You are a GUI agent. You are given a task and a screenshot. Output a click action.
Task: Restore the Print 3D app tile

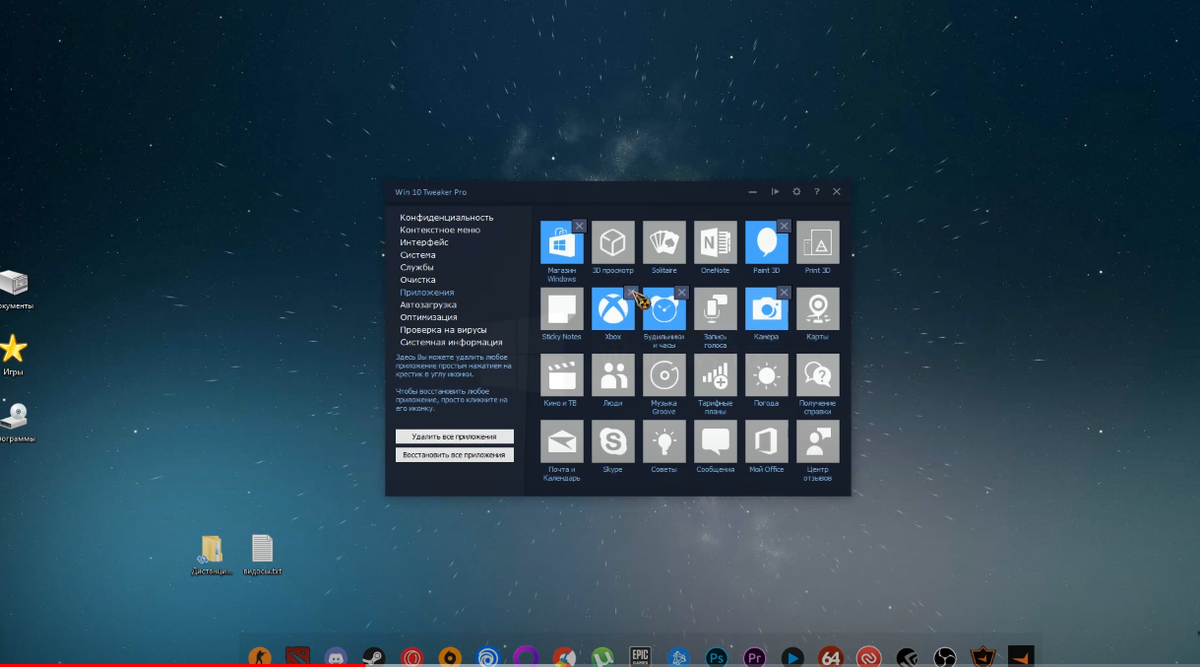click(x=818, y=243)
